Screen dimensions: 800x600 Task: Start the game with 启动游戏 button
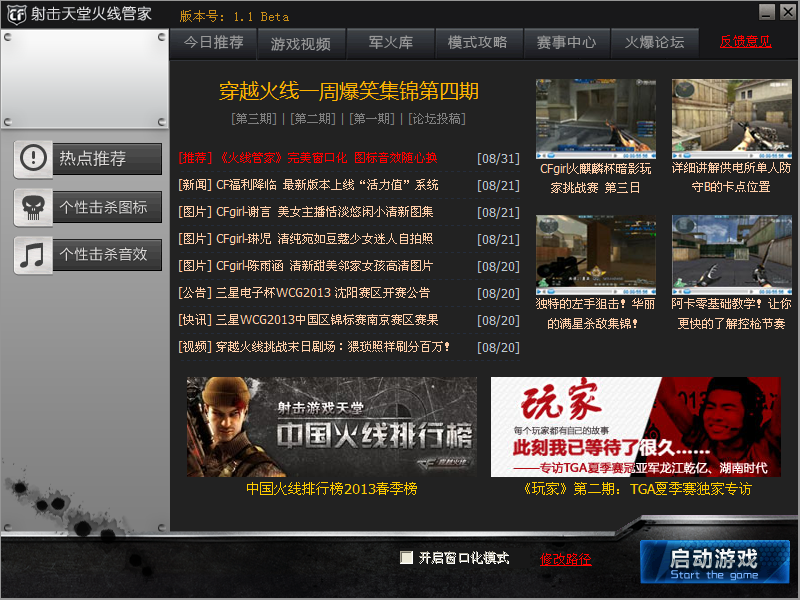tap(715, 562)
